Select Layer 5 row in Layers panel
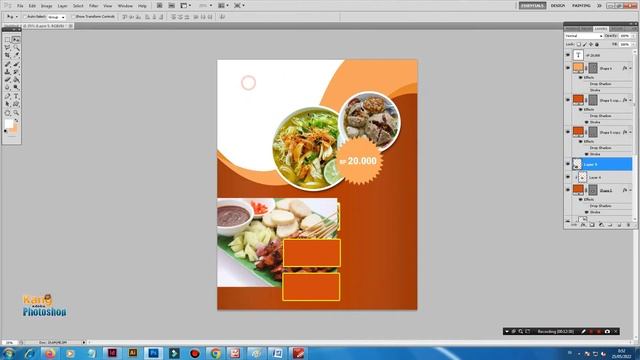Viewport: 640px width, 360px height. tap(602, 164)
